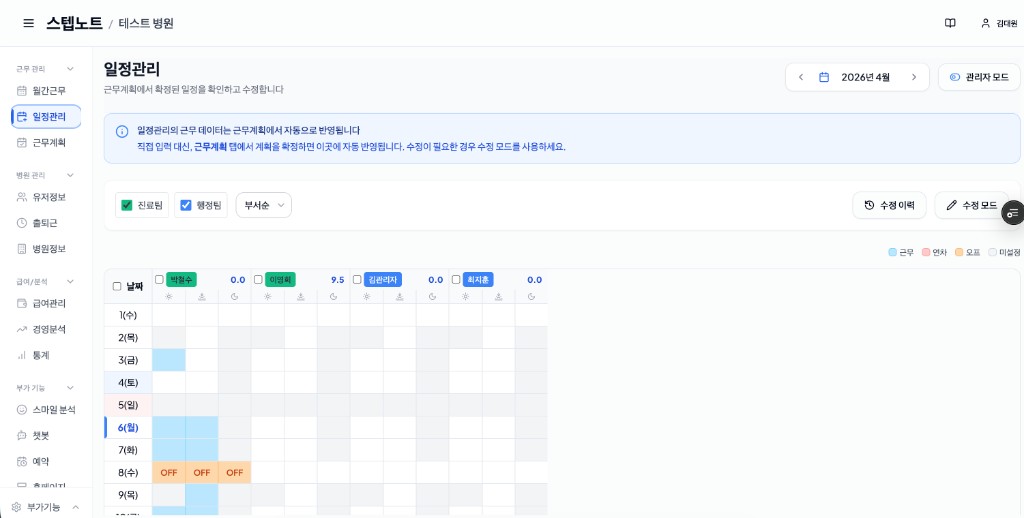Screen dimensions: 1024x518
Task: Open 급여관리 wallet icon in sidebar
Action: tap(22, 303)
